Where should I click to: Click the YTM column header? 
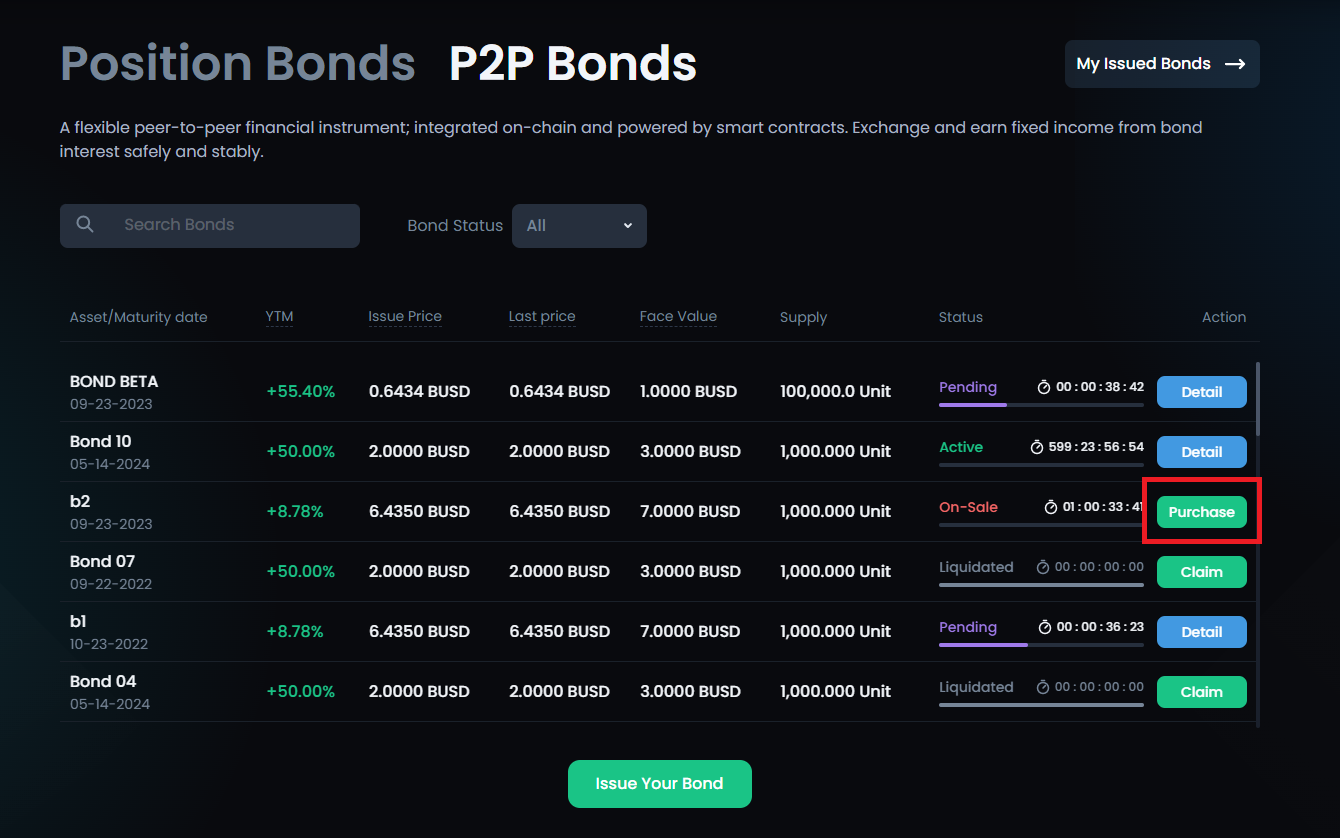pos(280,317)
